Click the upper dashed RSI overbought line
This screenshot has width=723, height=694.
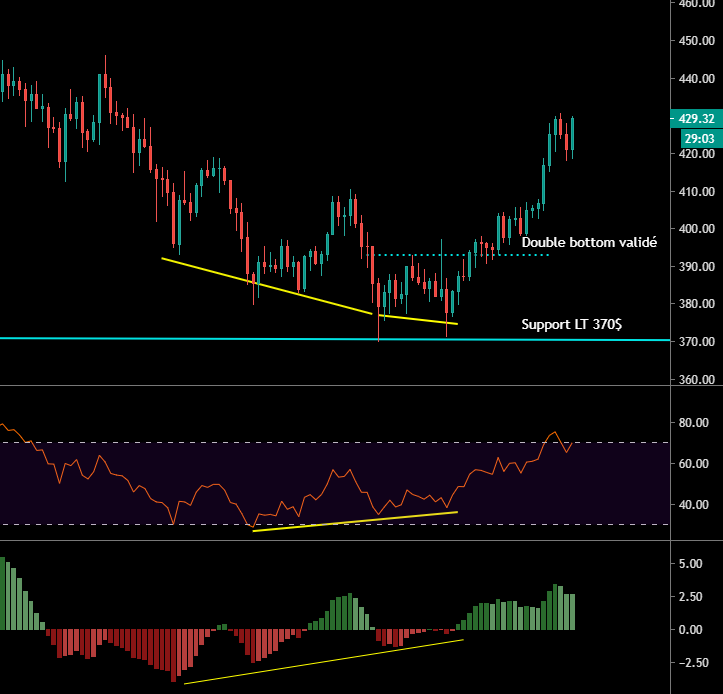click(300, 443)
